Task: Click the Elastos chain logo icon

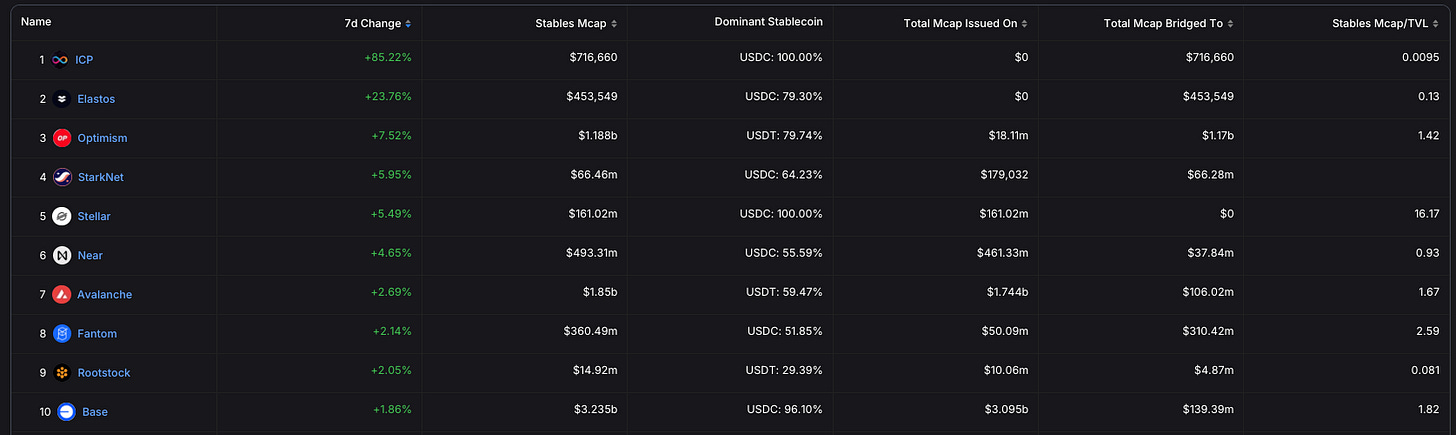Action: point(62,99)
